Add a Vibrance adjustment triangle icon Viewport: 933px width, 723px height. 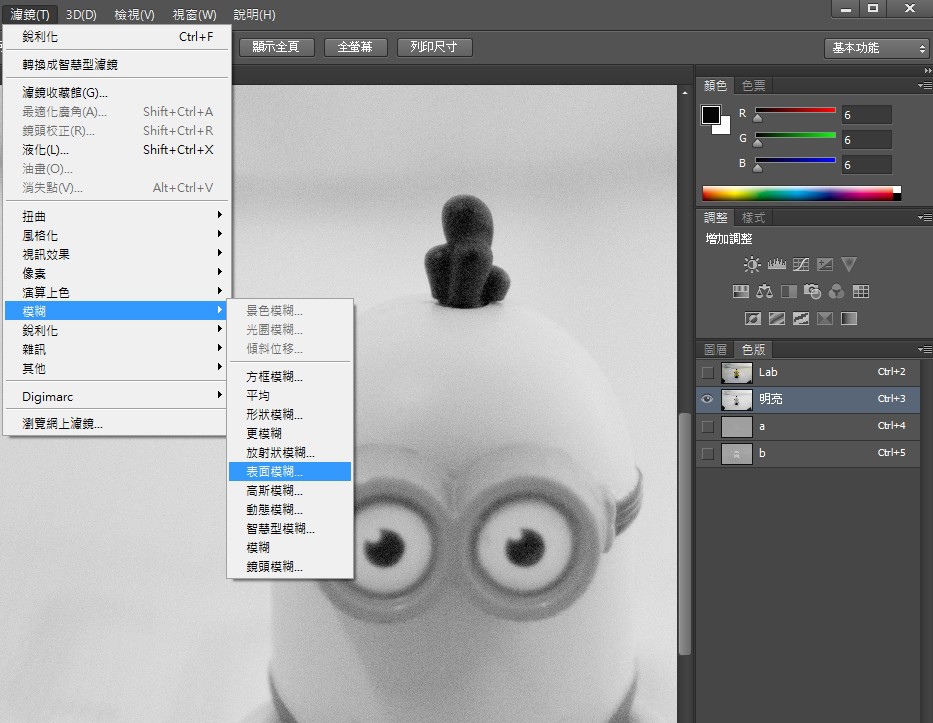pos(849,264)
